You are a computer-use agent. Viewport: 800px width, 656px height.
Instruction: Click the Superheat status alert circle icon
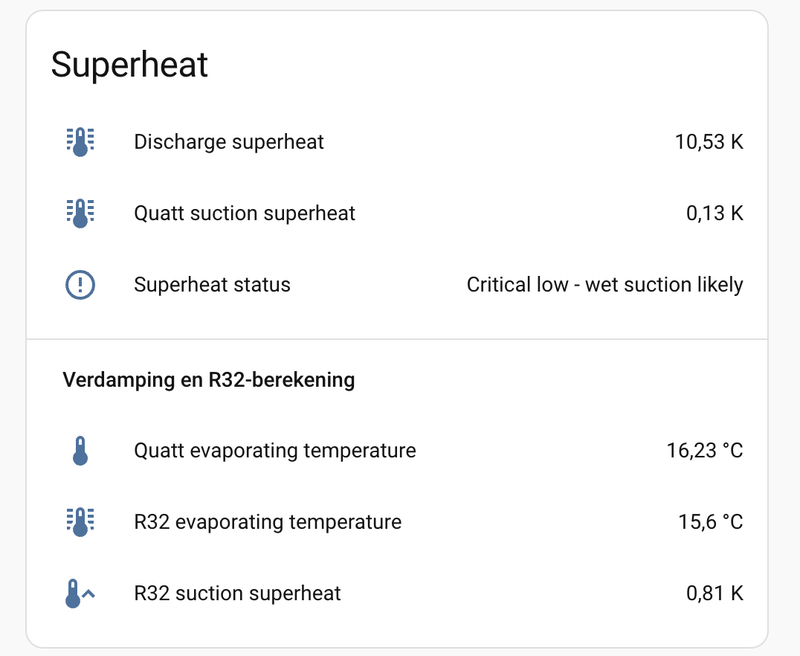click(80, 285)
